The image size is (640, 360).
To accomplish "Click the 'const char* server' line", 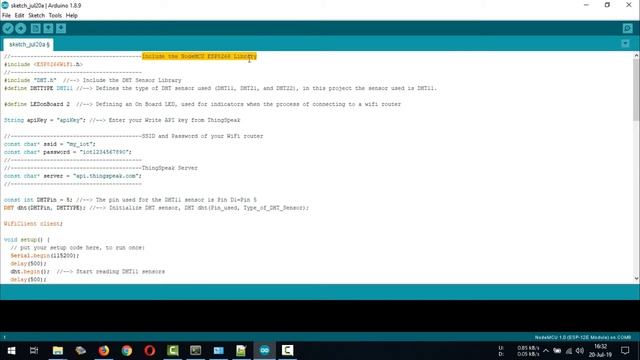I will pyautogui.click(x=73, y=176).
